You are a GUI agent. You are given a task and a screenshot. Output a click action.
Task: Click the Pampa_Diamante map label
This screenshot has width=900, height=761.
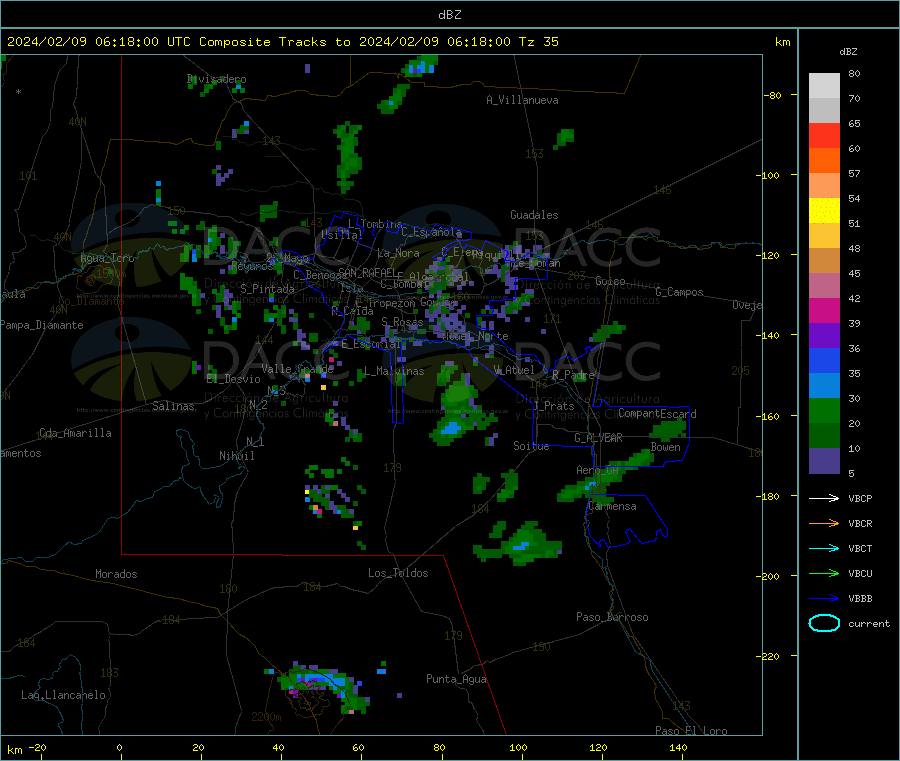pyautogui.click(x=42, y=325)
